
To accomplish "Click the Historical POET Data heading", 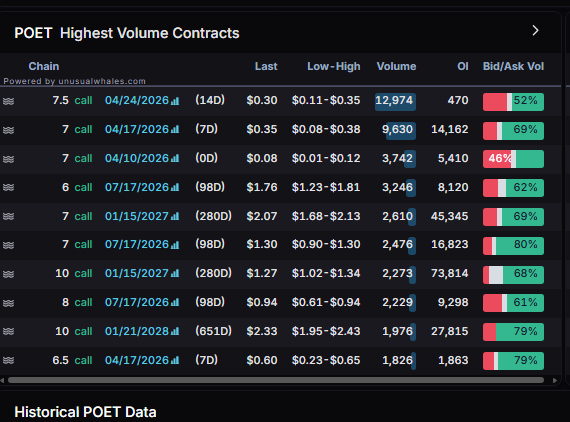I will click(85, 412).
